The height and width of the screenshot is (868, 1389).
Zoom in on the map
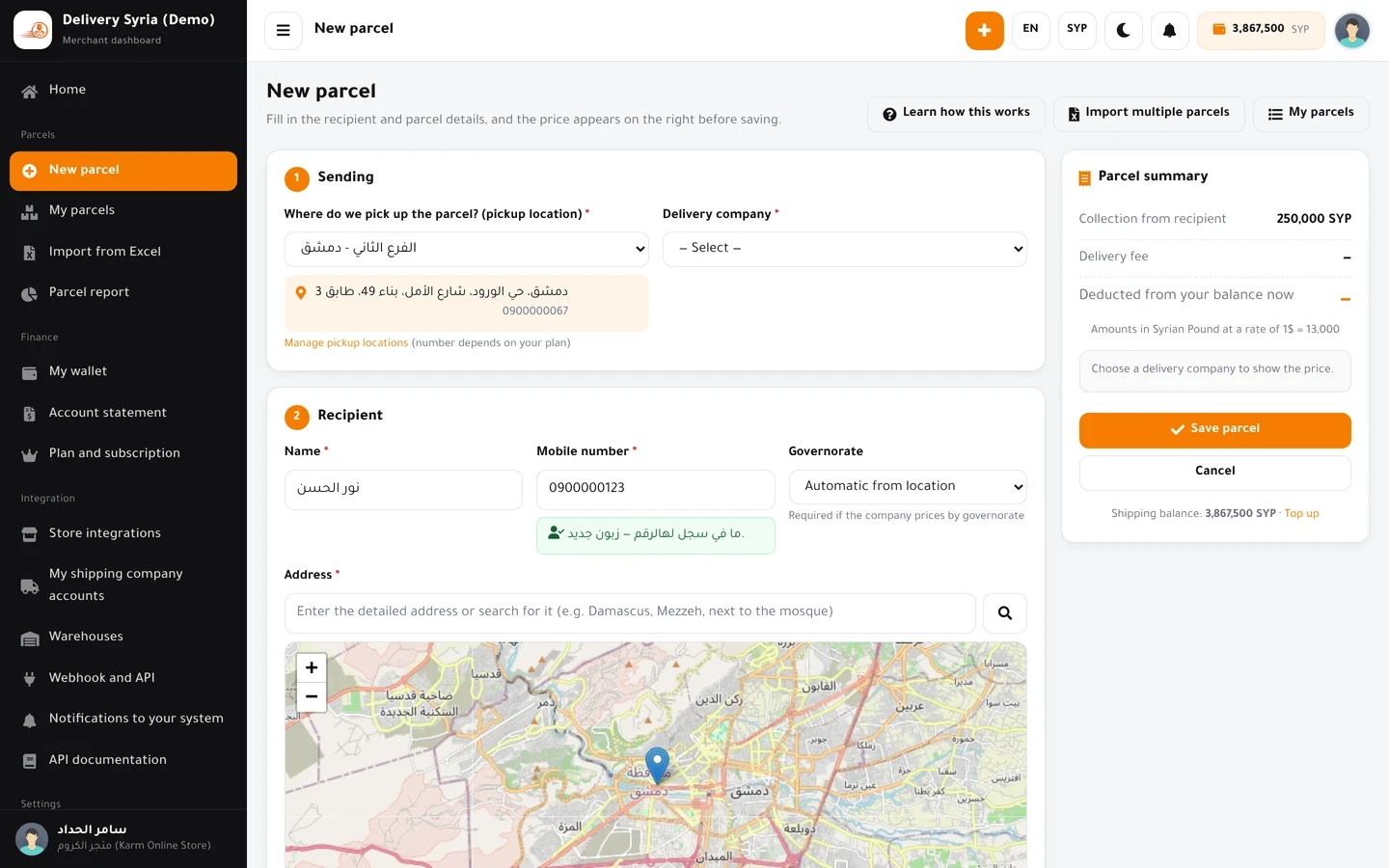(312, 667)
